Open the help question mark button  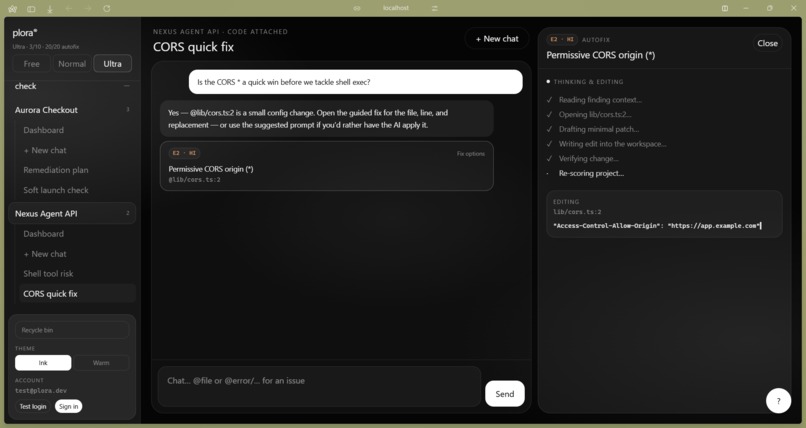coord(778,401)
